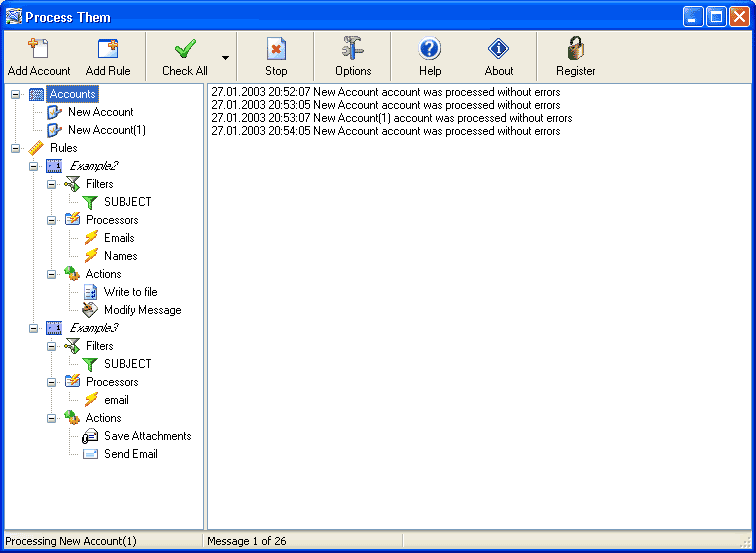Click the Names lightning bolt icon
Image resolution: width=756 pixels, height=553 pixels.
[x=91, y=256]
